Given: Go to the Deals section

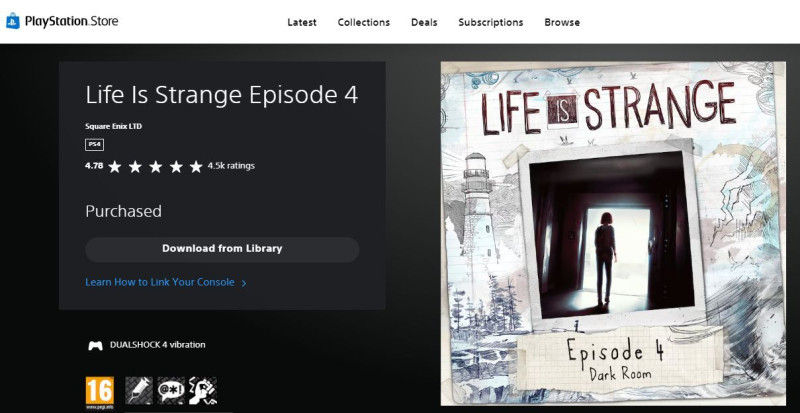Looking at the screenshot, I should (x=424, y=22).
